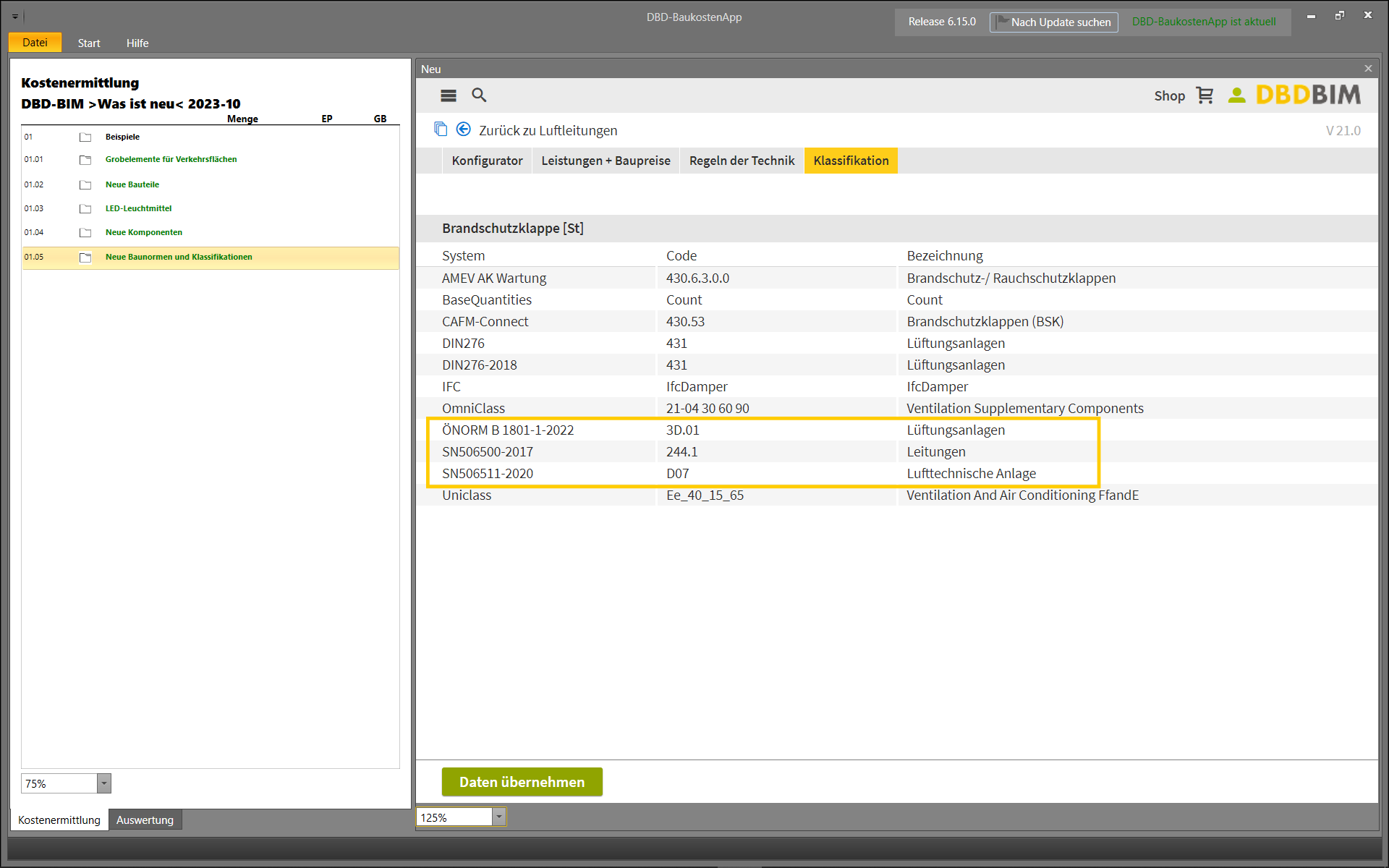Switch to the Kostenermittlung bottom tab
The width and height of the screenshot is (1389, 868).
pos(59,820)
